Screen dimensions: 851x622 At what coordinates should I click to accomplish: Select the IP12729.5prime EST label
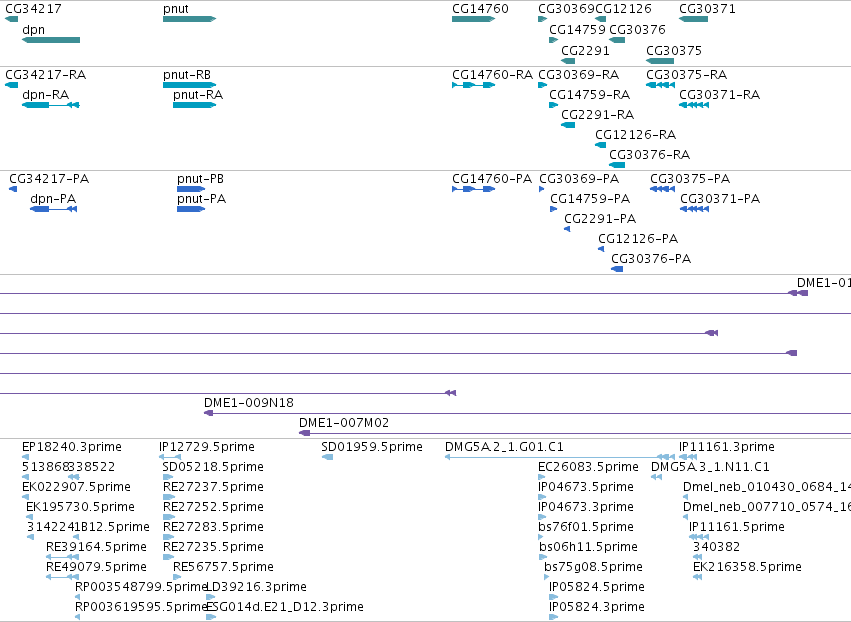point(207,447)
